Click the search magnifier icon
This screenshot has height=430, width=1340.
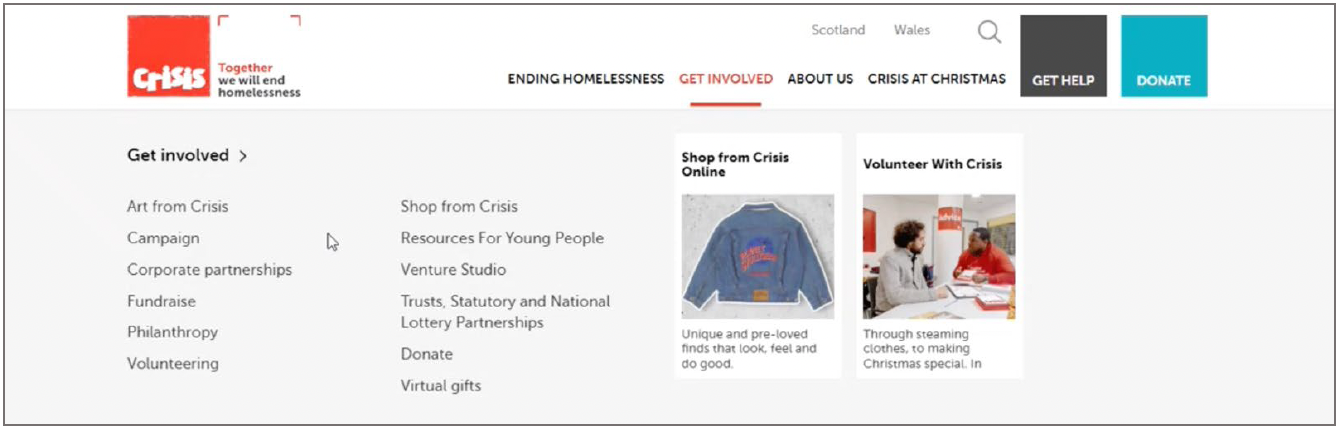coord(989,33)
